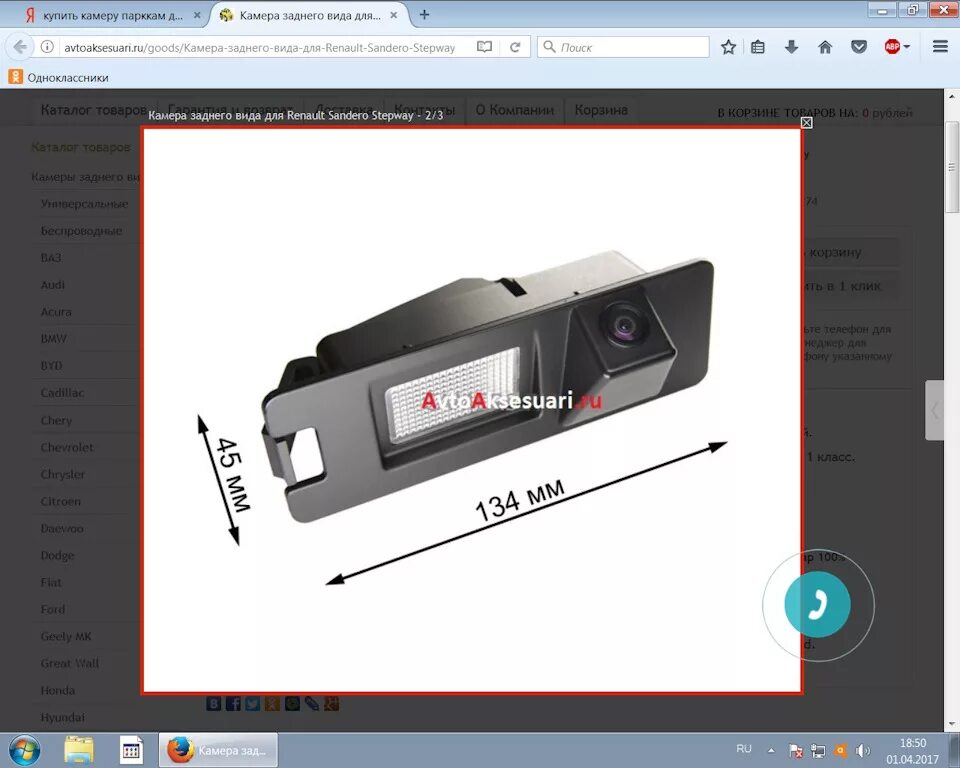Reload the current page

(515, 47)
